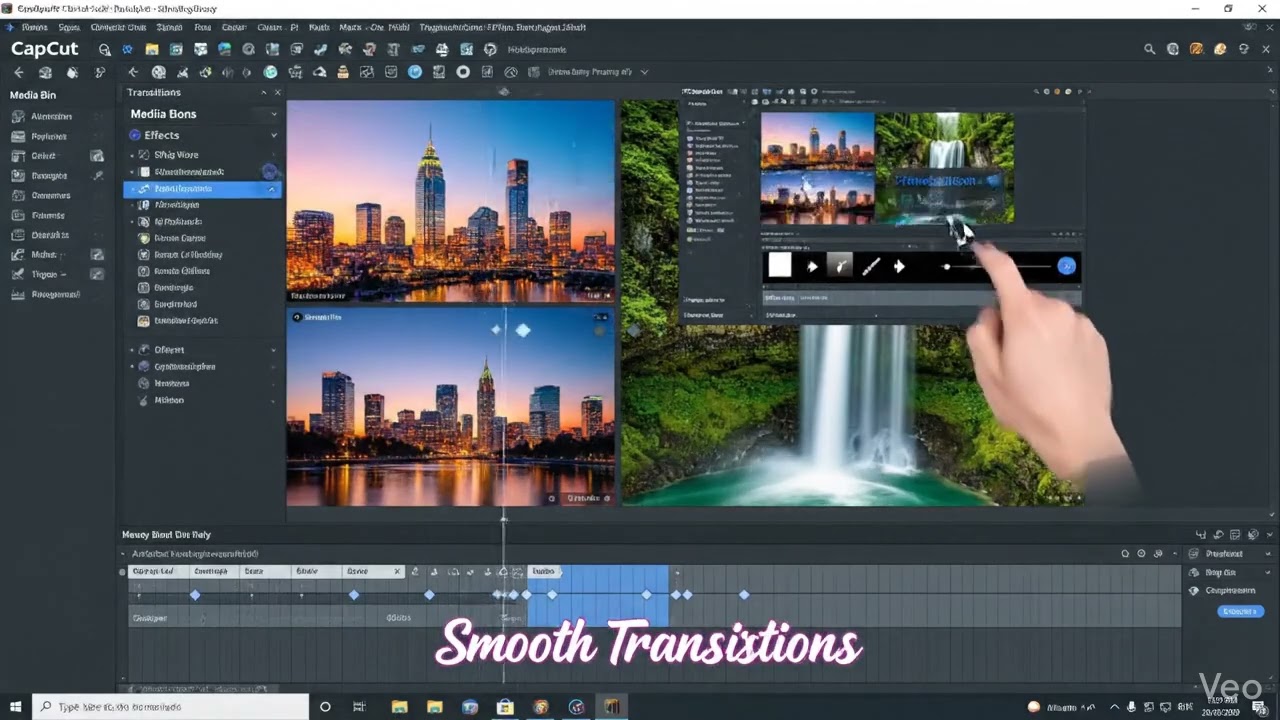Image resolution: width=1280 pixels, height=720 pixels.
Task: Click keyframe diamond in lower city preview
Action: [523, 330]
